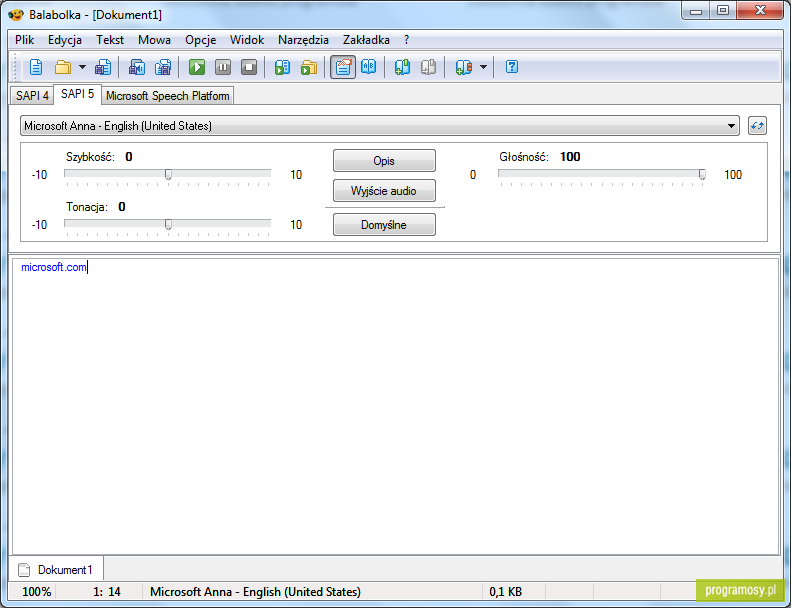Switch to the SAPI 4 tab
Image resolution: width=791 pixels, height=608 pixels.
tap(32, 96)
